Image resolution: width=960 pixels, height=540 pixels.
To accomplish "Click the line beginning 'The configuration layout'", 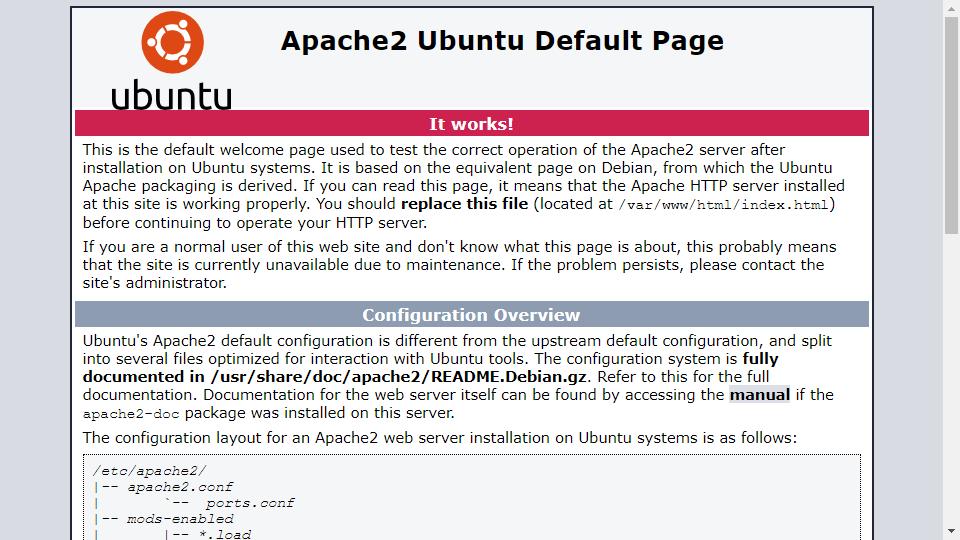I will click(440, 438).
